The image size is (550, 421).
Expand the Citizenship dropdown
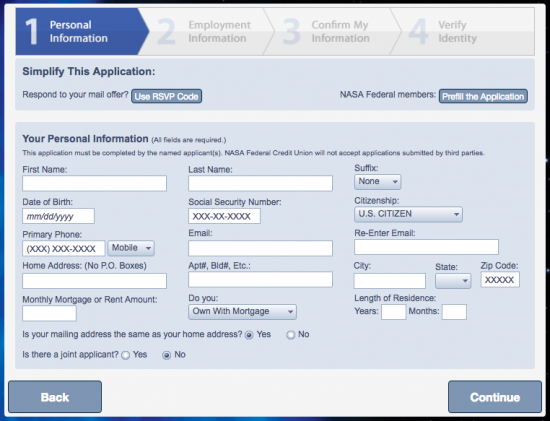tap(408, 214)
